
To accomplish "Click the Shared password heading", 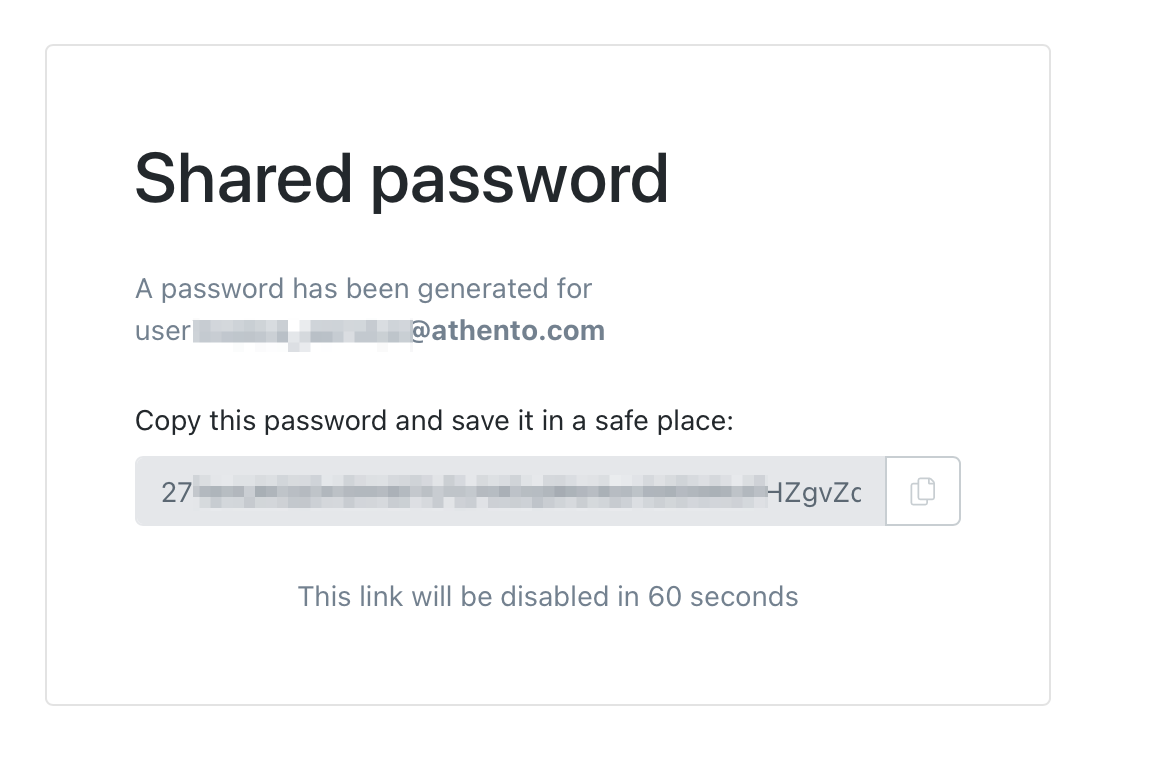I will tap(402, 178).
